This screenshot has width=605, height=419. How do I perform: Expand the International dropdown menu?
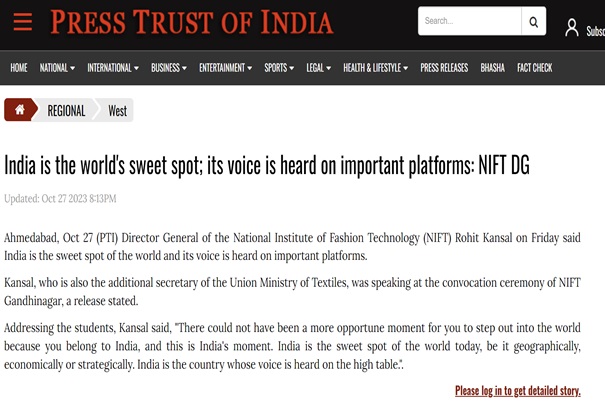(113, 68)
